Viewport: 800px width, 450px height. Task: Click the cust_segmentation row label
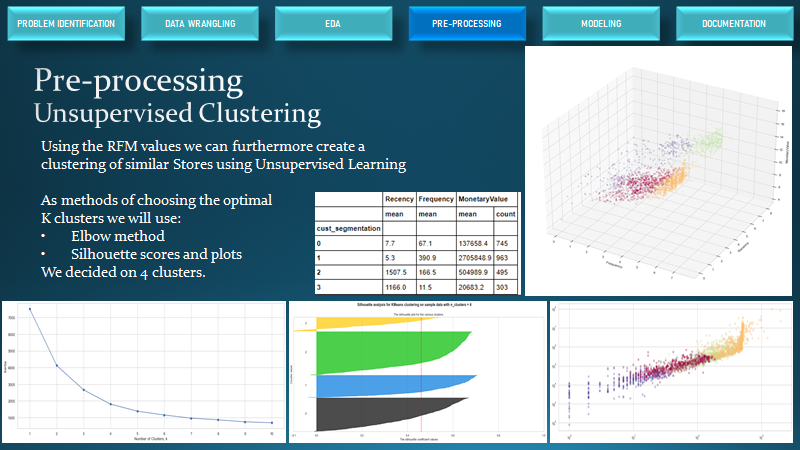[x=348, y=229]
